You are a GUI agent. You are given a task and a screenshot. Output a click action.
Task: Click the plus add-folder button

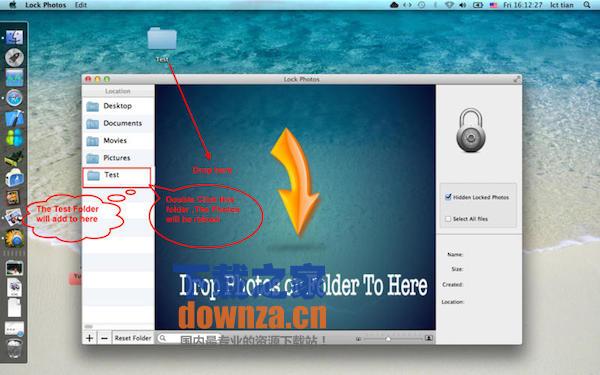point(90,338)
